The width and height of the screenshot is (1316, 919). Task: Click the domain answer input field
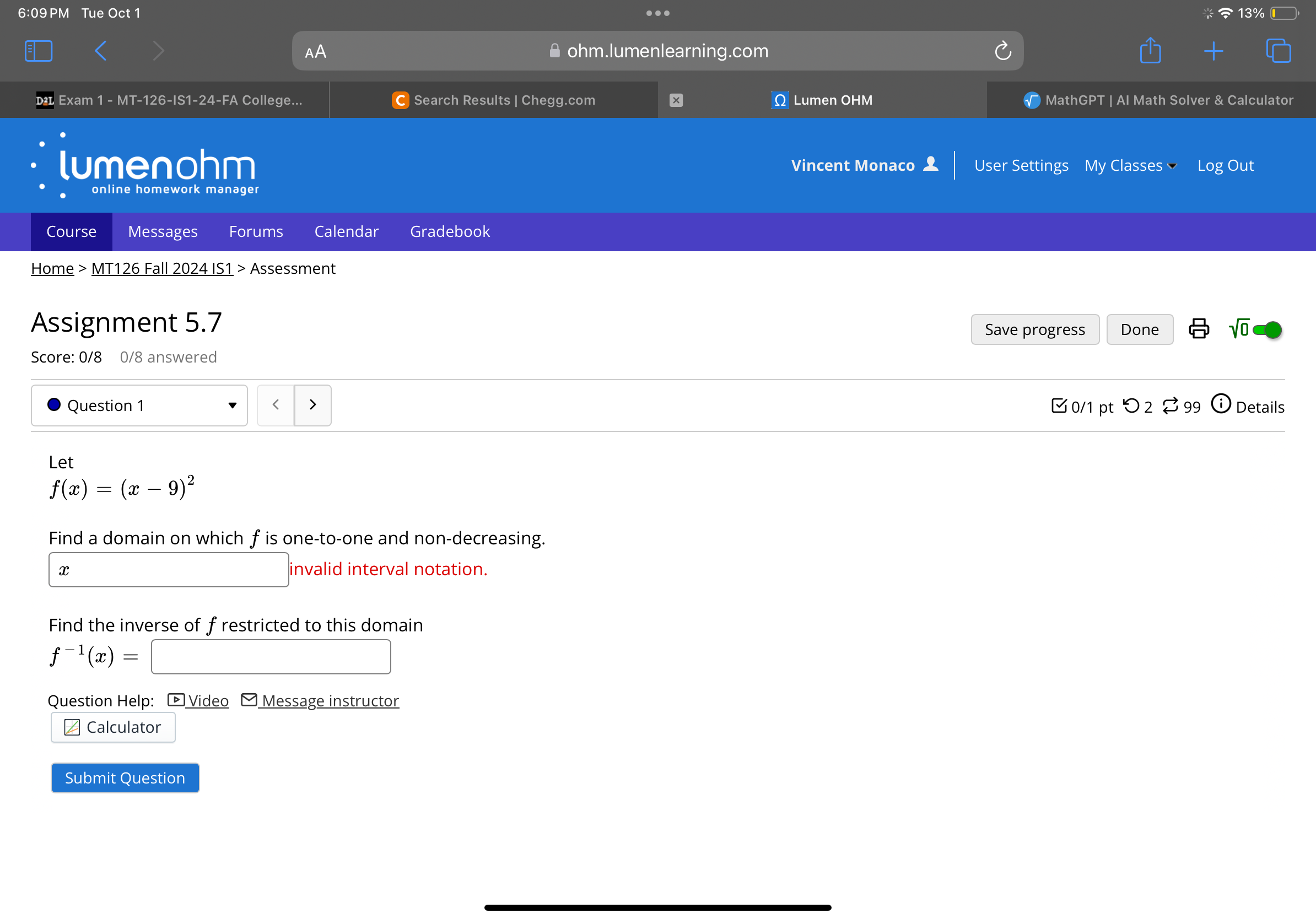coord(169,569)
